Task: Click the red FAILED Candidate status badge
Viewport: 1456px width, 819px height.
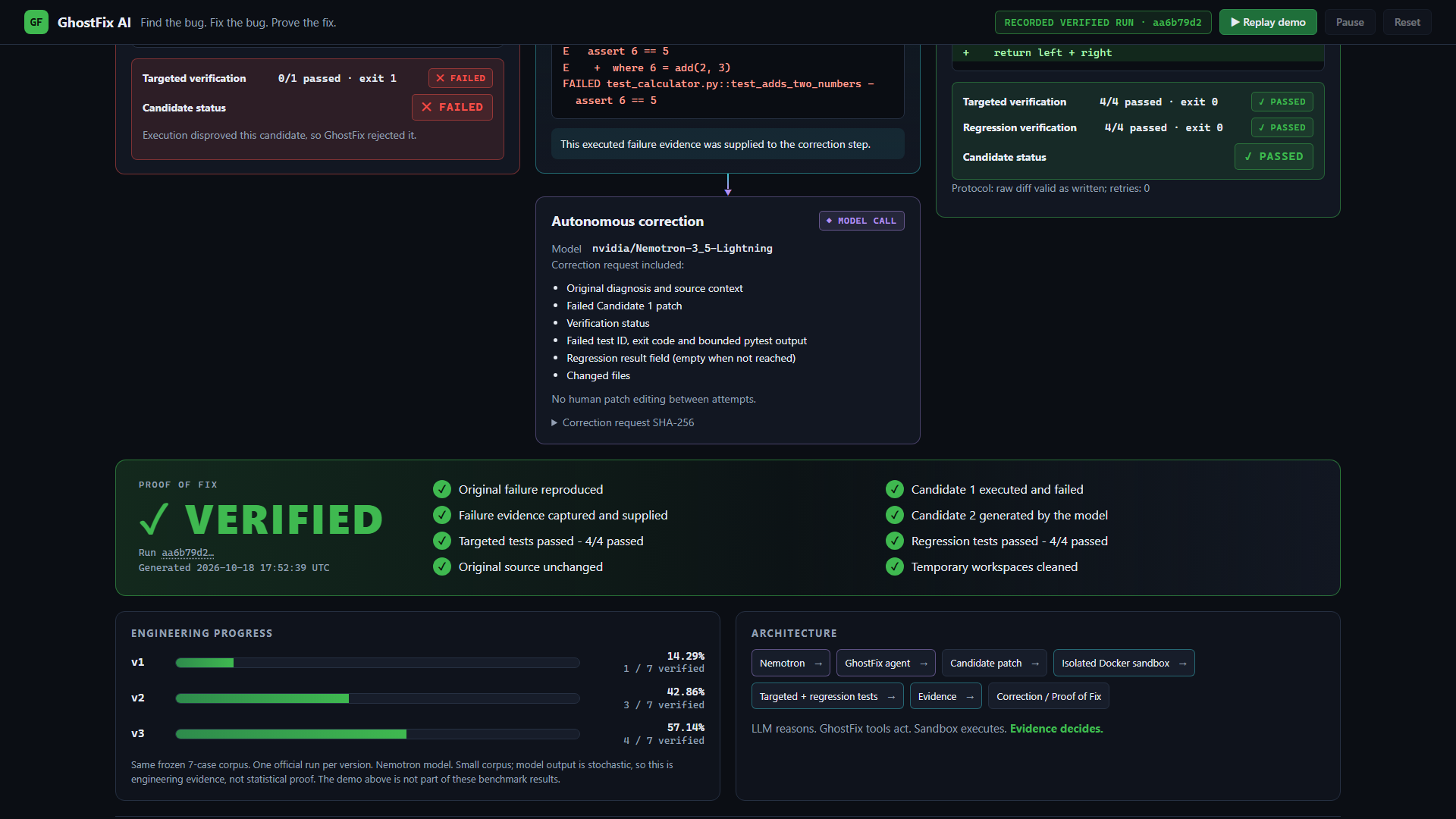Action: tap(452, 108)
